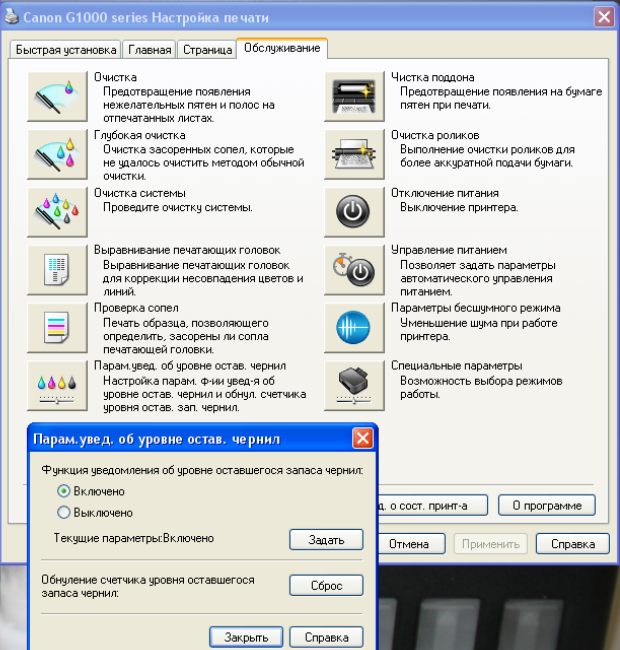The width and height of the screenshot is (620, 650).
Task: Click the Управление питанием heading text
Action: pos(449,250)
